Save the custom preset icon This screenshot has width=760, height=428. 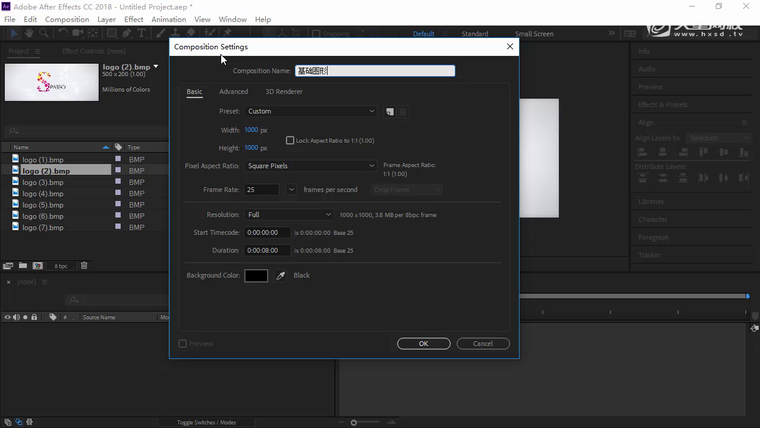point(390,111)
